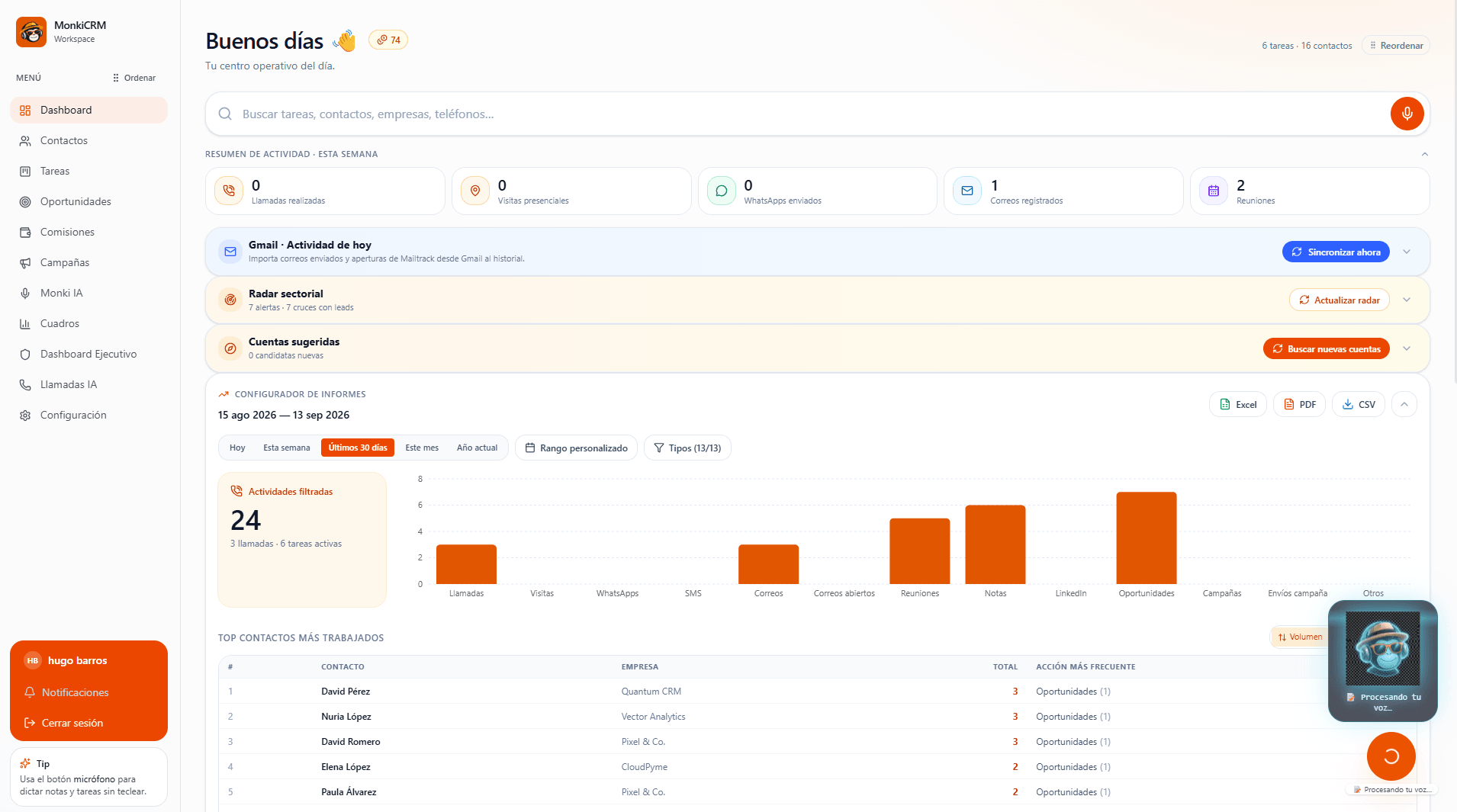1457x812 pixels.
Task: Collapse the Configurador de informes panel
Action: [1404, 404]
